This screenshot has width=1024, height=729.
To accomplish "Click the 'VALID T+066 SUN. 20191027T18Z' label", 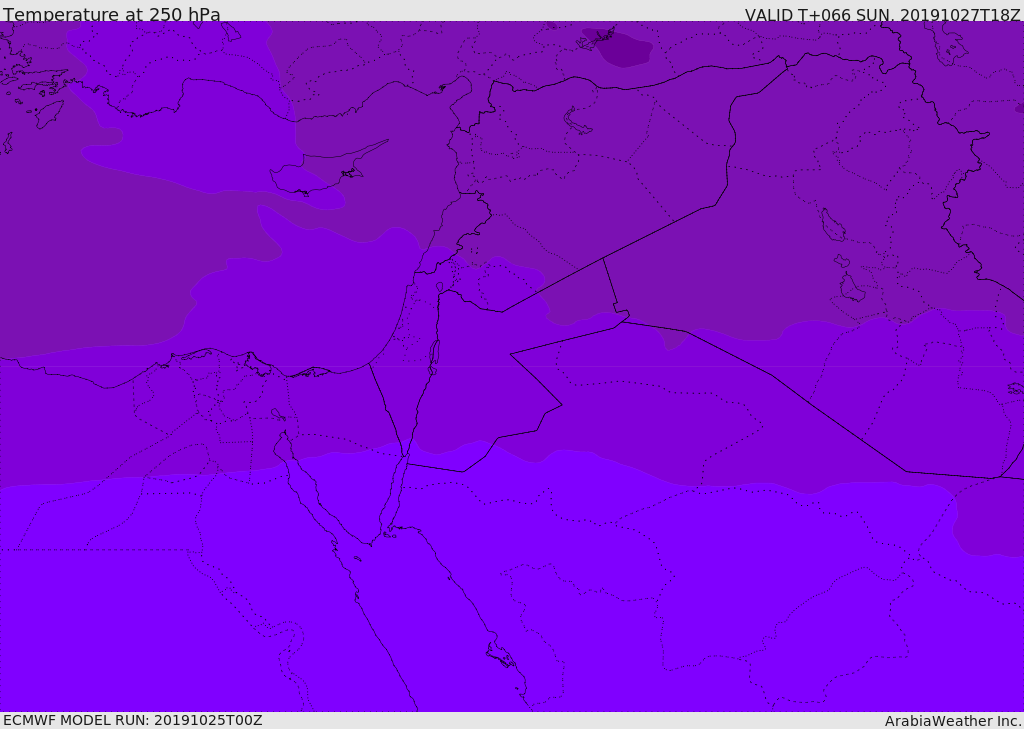I will (x=882, y=15).
